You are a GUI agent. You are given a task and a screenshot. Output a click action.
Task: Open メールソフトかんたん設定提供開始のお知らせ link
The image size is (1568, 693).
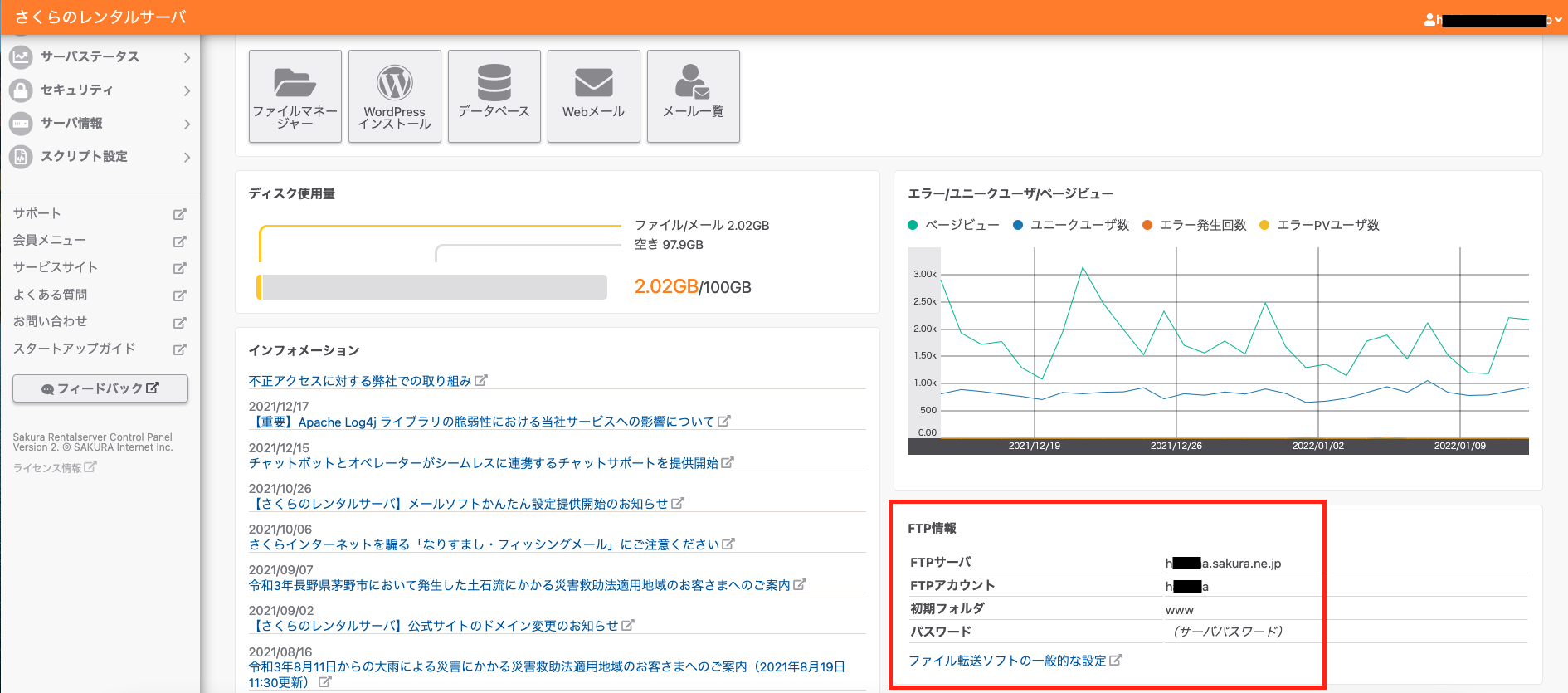coord(458,503)
